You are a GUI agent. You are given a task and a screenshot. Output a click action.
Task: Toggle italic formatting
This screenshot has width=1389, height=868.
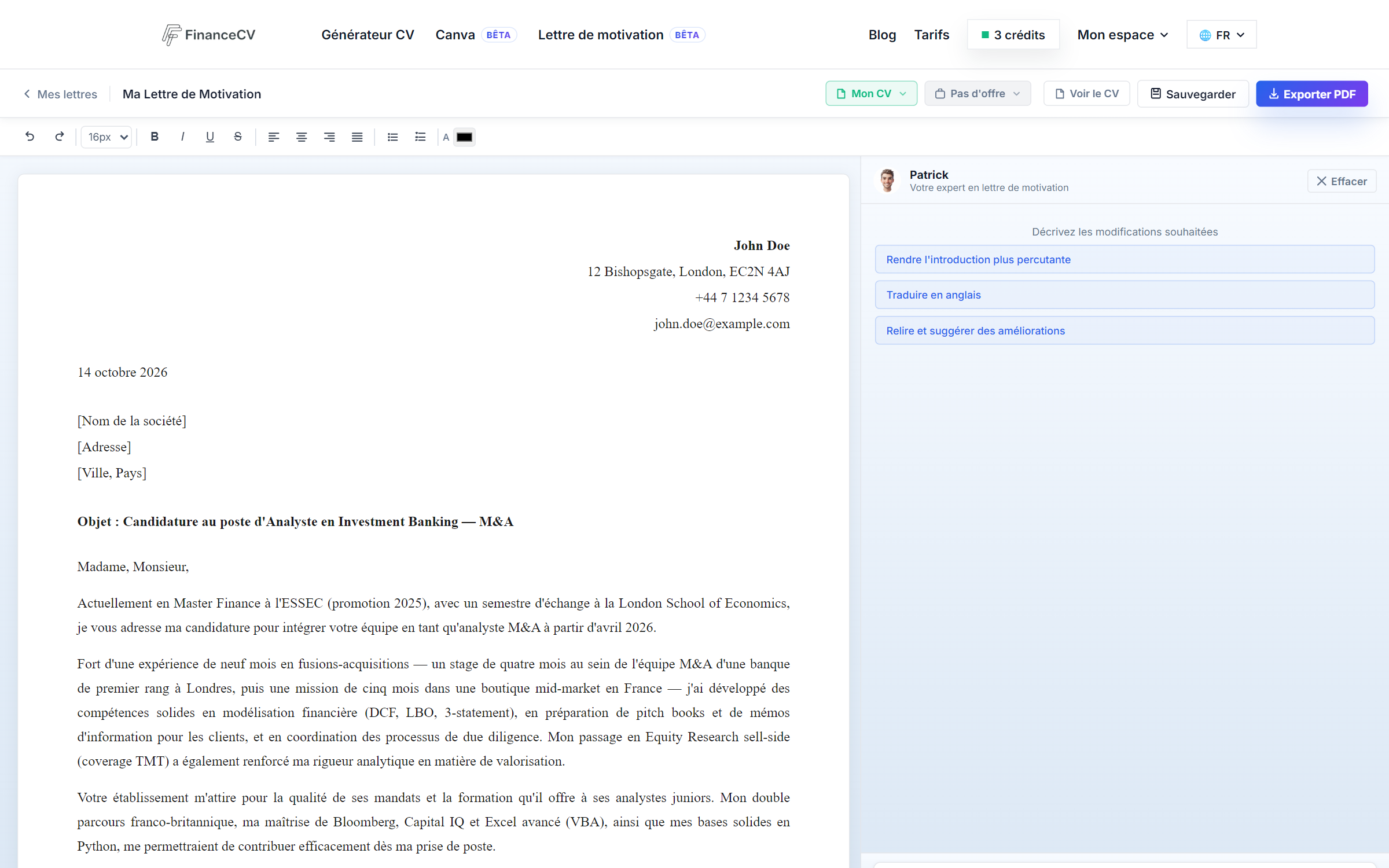pyautogui.click(x=182, y=137)
